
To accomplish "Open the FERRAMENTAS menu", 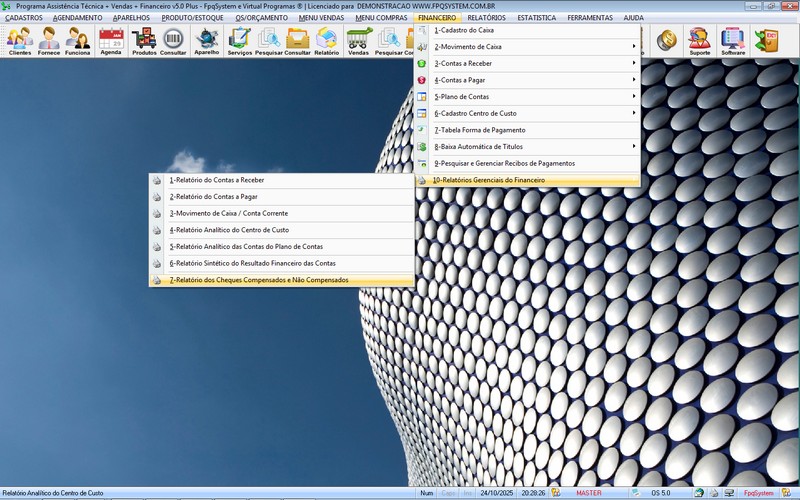I will tap(590, 18).
